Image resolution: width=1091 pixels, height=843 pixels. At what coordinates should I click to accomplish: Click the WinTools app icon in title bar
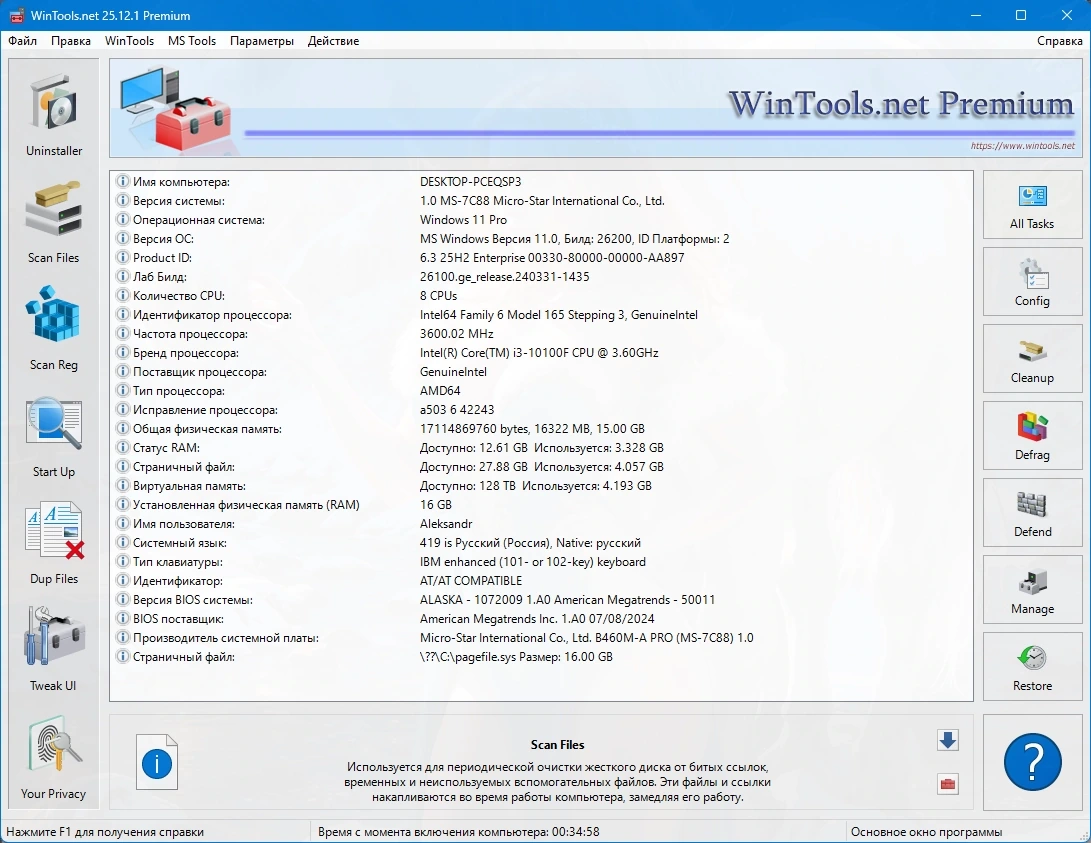(x=16, y=15)
